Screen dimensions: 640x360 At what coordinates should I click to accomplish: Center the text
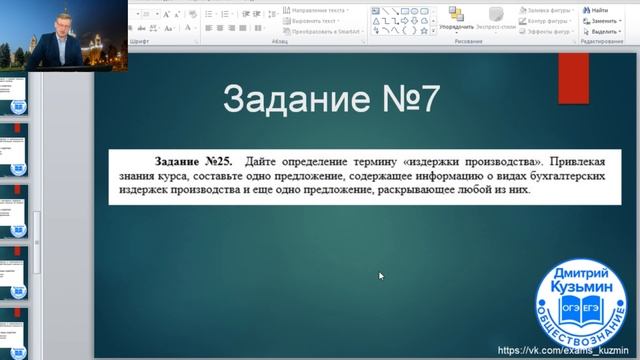coord(220,28)
